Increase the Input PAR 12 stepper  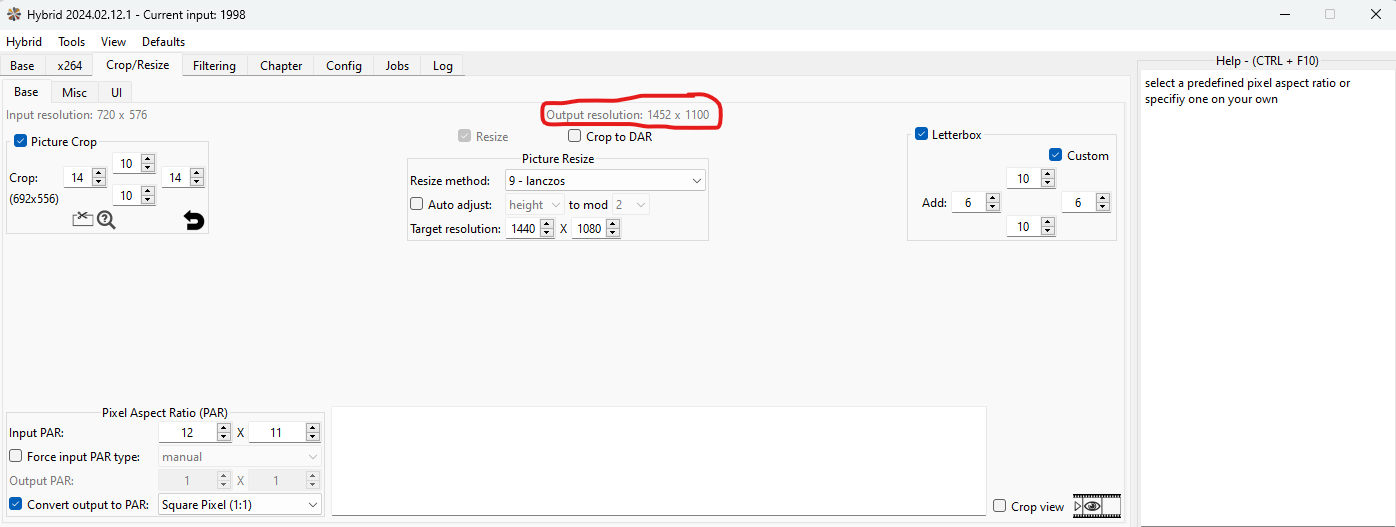click(224, 428)
